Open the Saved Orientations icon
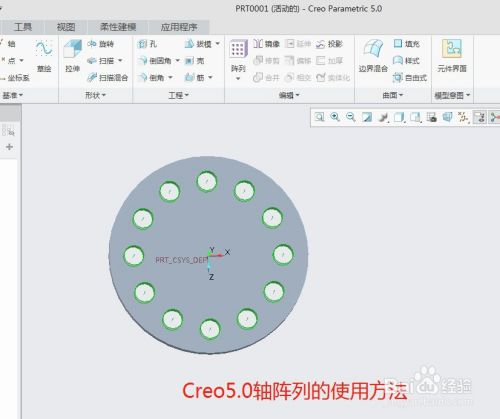Image resolution: width=500 pixels, height=419 pixels. click(x=415, y=117)
